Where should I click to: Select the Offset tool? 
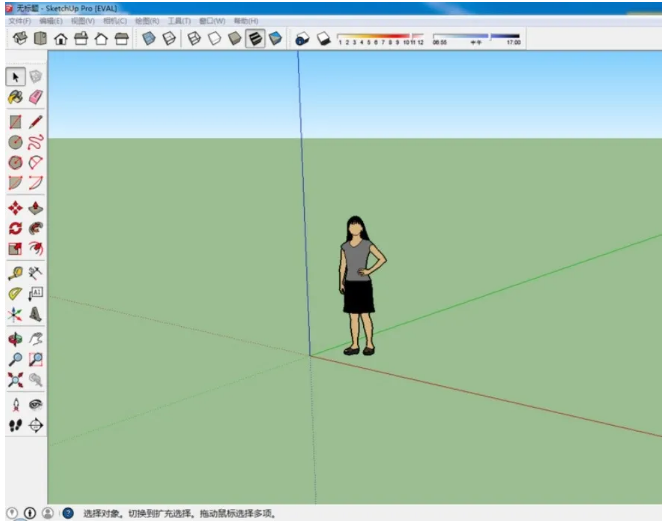point(36,248)
